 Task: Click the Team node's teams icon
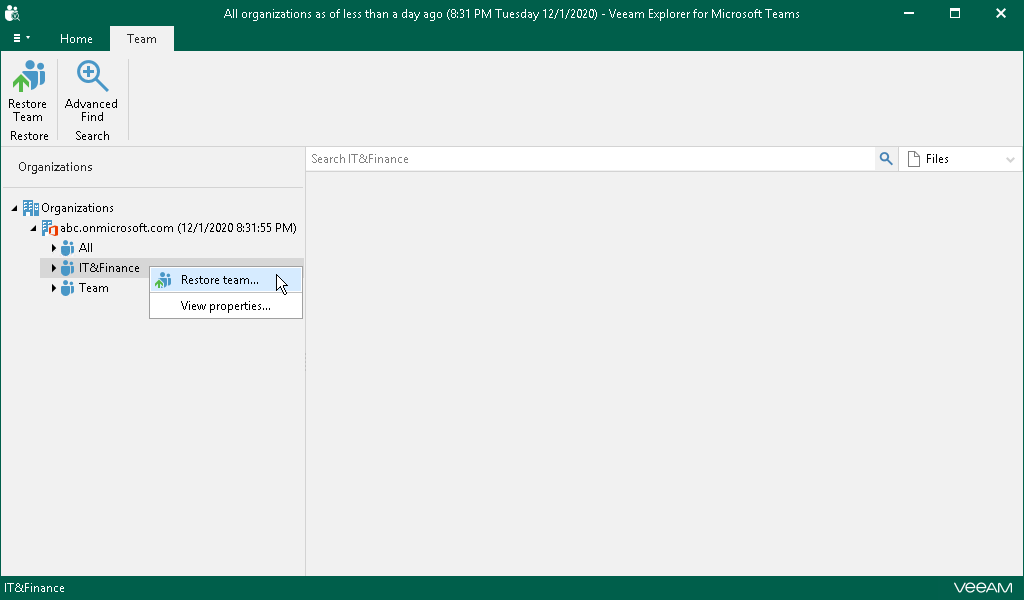point(68,288)
